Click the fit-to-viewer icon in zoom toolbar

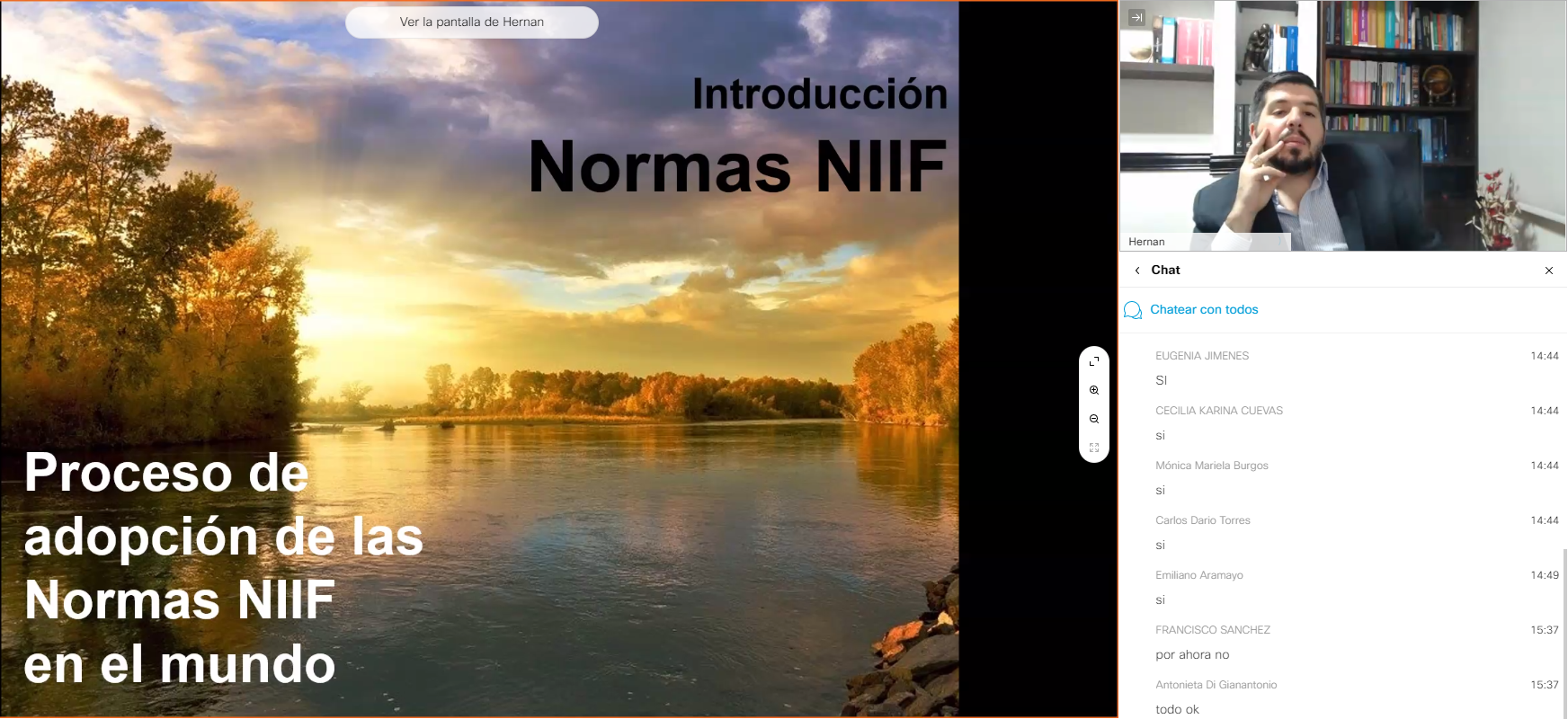coord(1094,448)
